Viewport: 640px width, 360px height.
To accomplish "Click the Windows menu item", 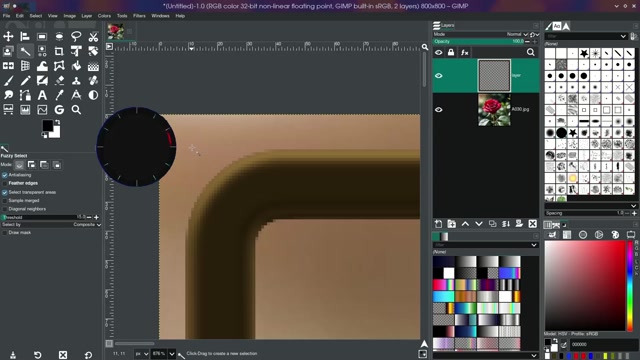I will (160, 16).
